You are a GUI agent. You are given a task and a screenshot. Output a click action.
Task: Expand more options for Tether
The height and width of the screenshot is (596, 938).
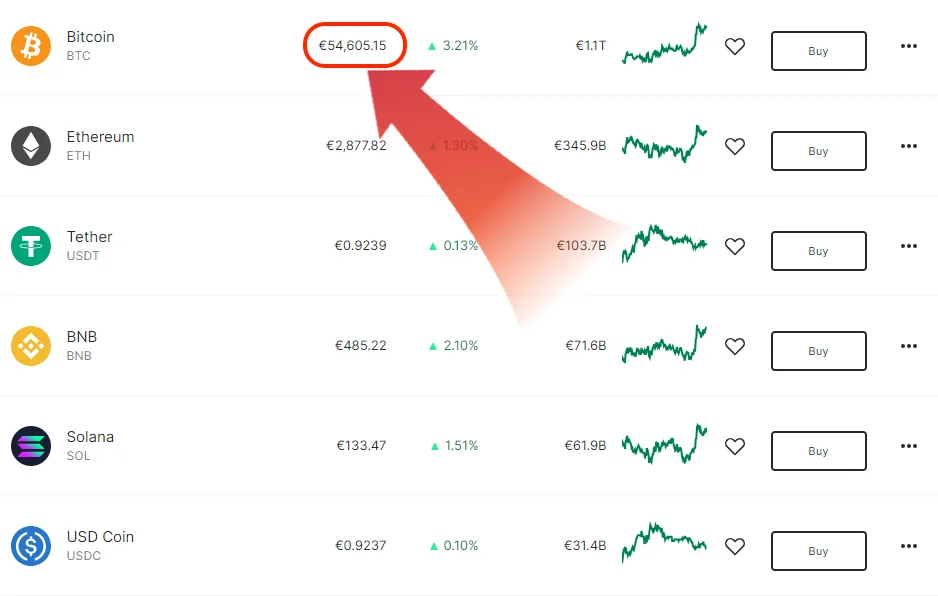(x=908, y=246)
